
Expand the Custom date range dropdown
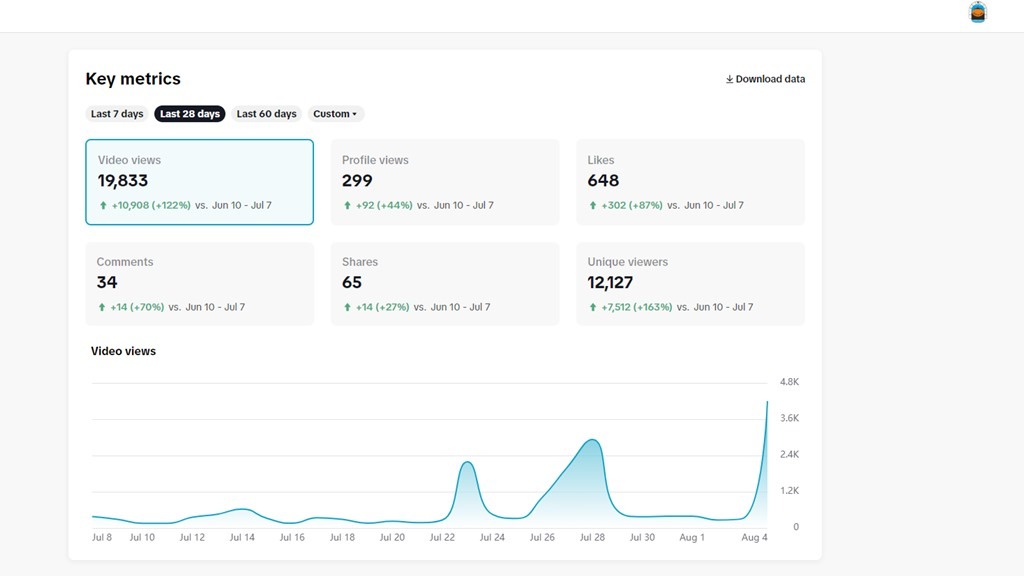335,114
